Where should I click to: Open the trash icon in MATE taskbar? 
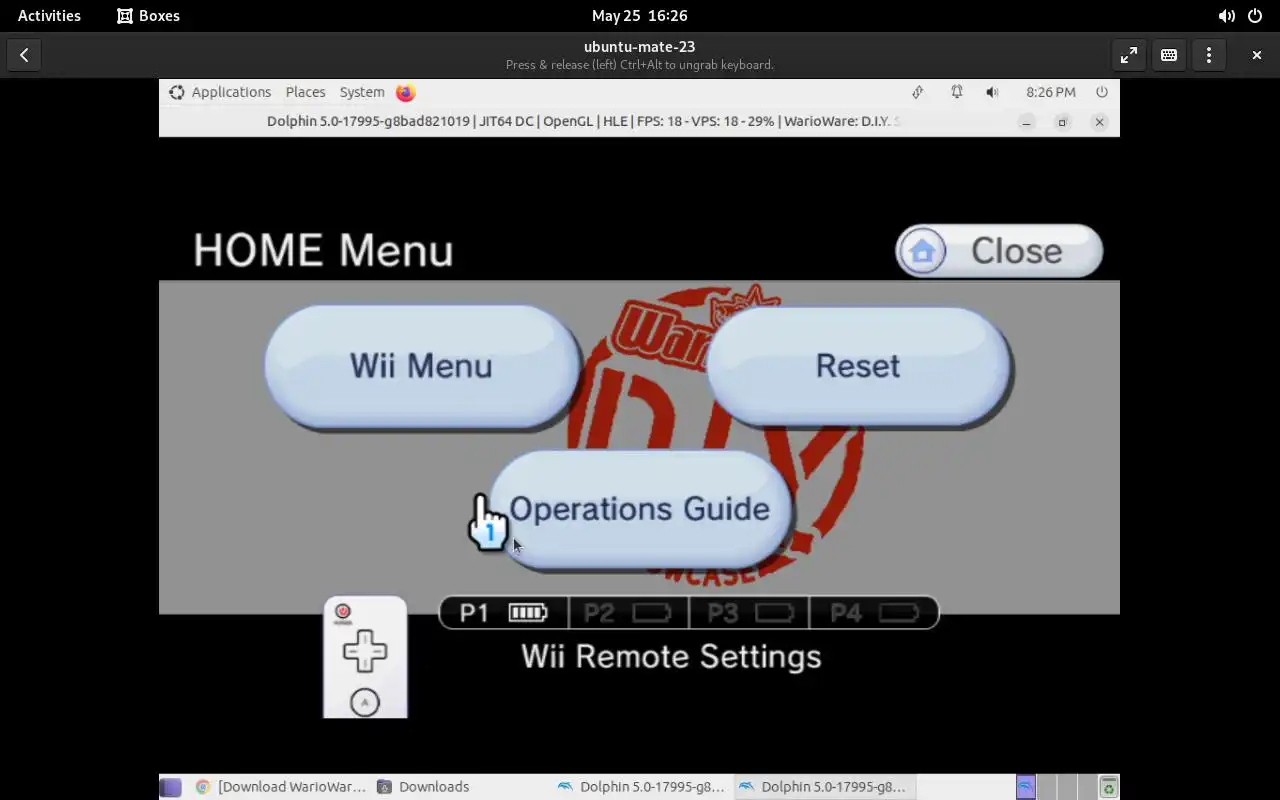[1108, 787]
